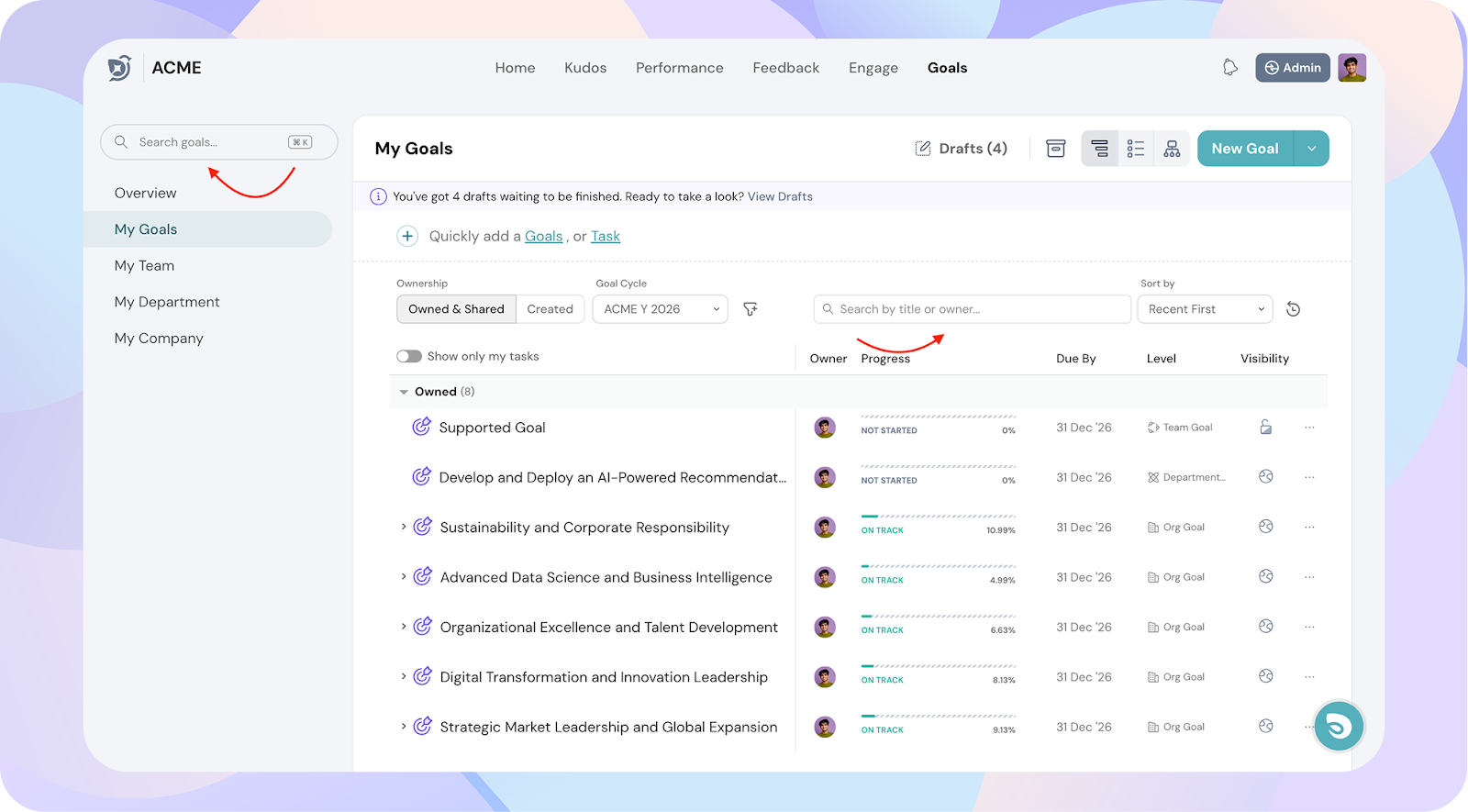Click the Task quick add link
Image resolution: width=1468 pixels, height=812 pixels.
(x=606, y=236)
